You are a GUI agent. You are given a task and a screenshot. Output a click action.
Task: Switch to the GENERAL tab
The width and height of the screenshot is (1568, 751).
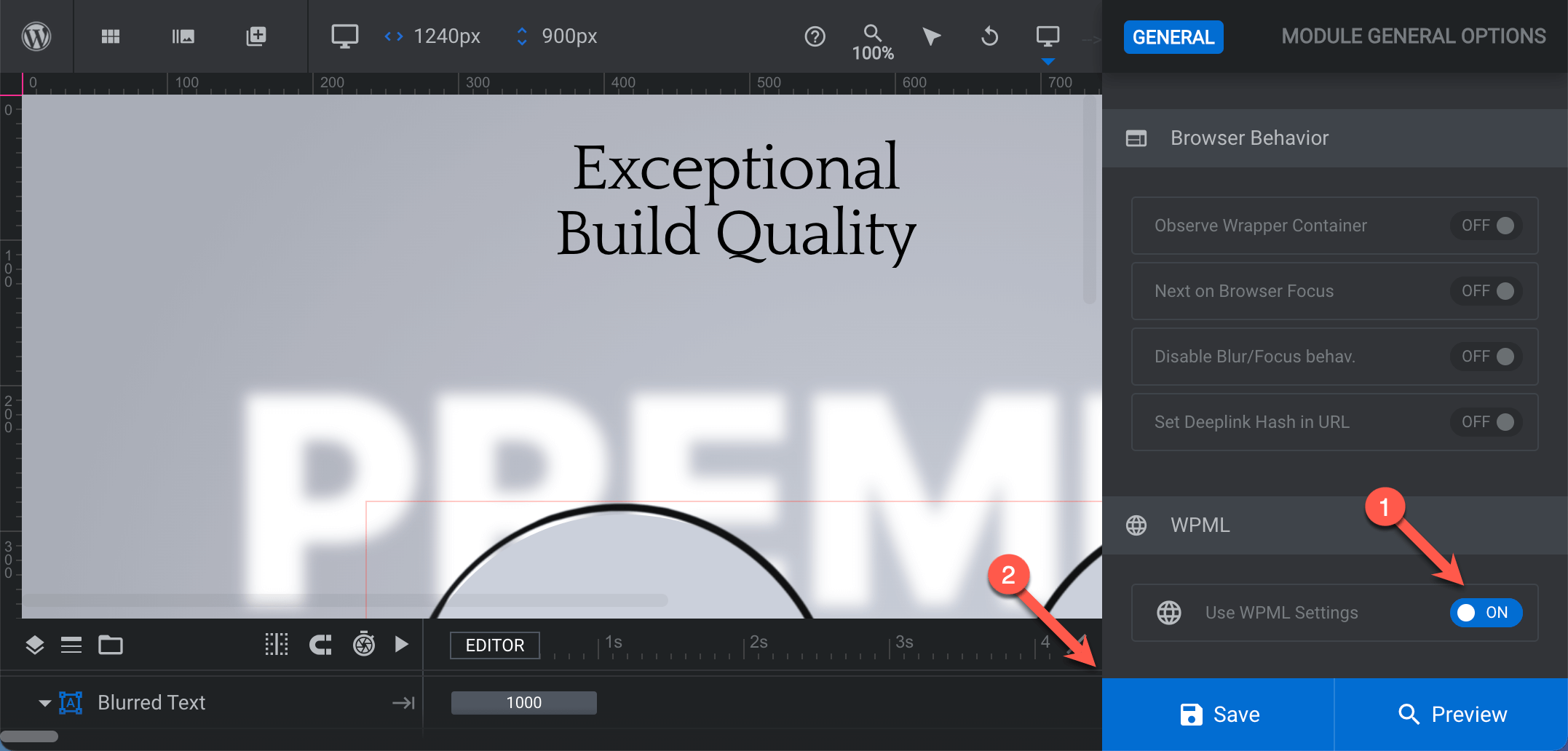[1173, 36]
